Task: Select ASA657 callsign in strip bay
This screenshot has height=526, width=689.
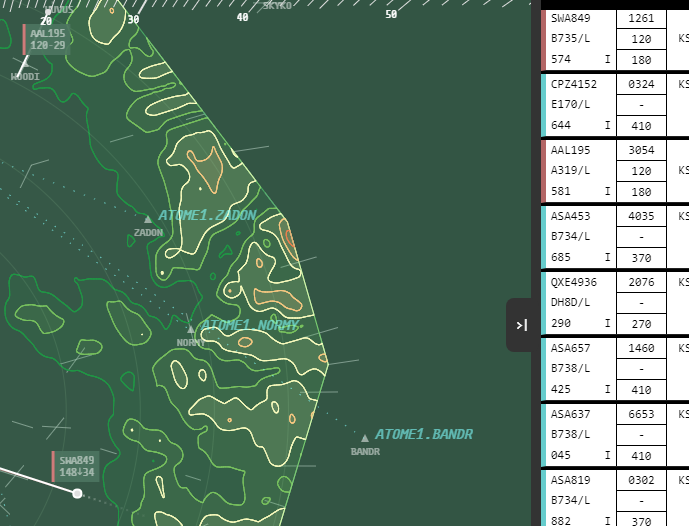Action: tap(570, 348)
